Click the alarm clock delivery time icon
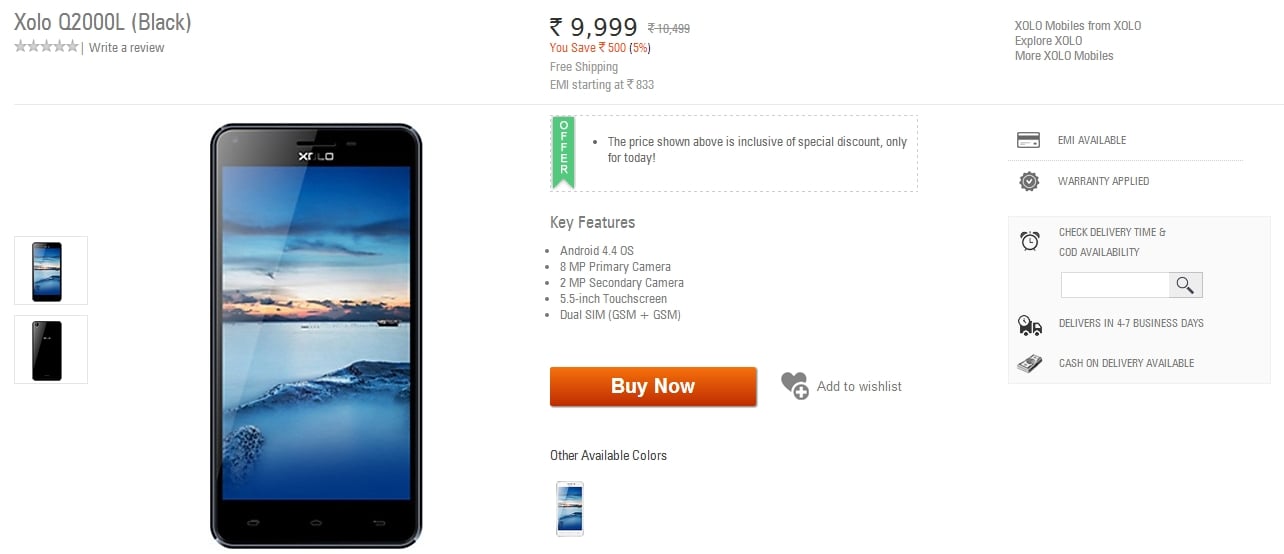 click(x=1029, y=241)
